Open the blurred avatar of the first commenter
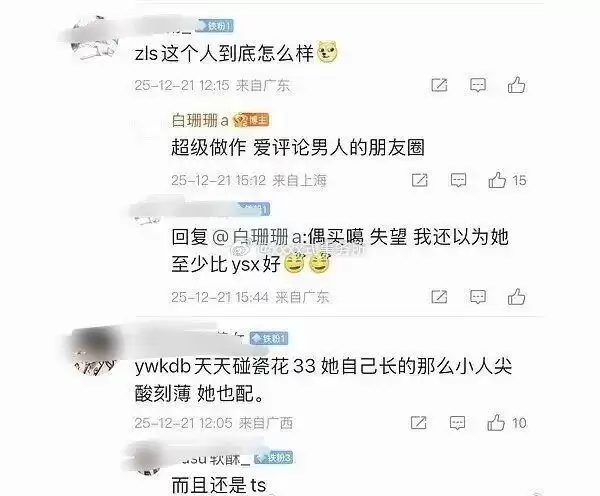This screenshot has width=600, height=496. [x=91, y=38]
